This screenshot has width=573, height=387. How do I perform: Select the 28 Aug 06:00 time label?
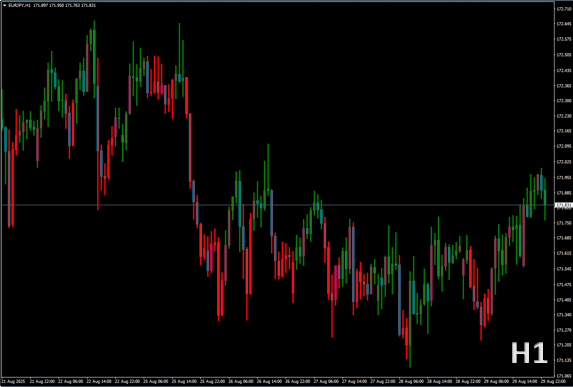tap(412, 382)
